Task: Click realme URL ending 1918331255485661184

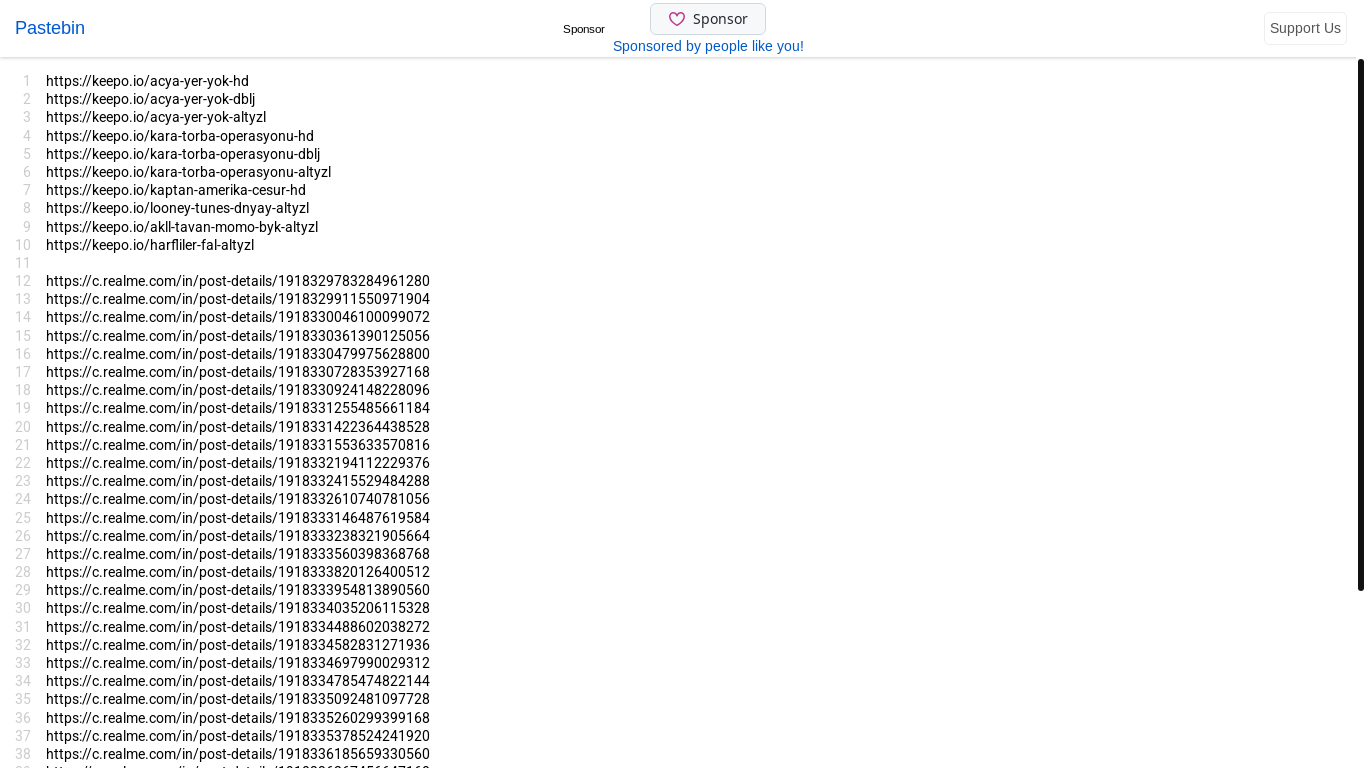Action: point(238,408)
